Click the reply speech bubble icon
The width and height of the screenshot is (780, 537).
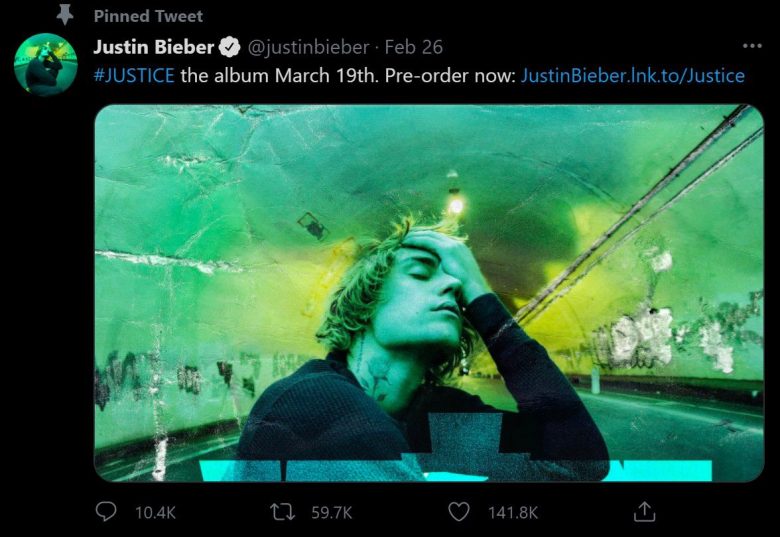pos(106,511)
